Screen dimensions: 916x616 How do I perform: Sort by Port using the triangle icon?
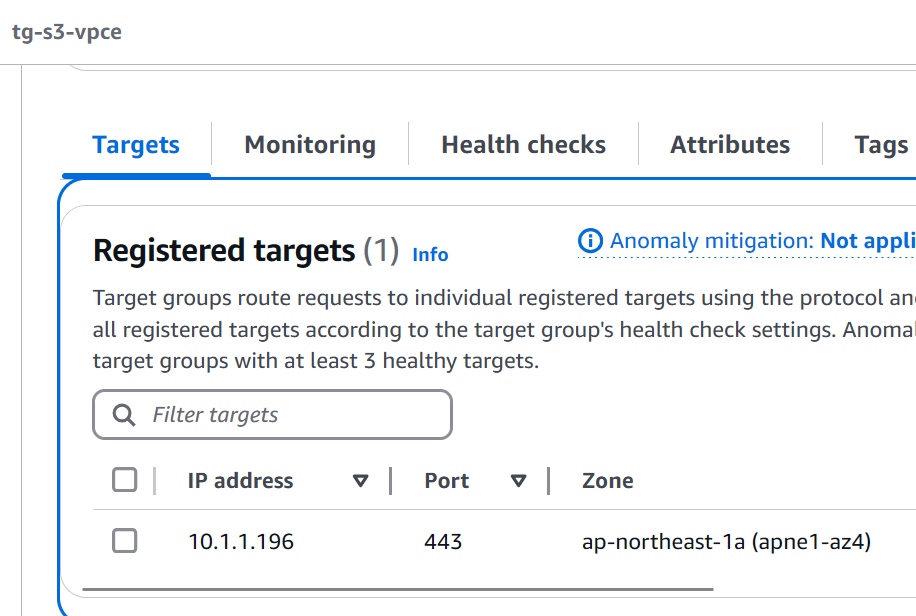click(518, 480)
